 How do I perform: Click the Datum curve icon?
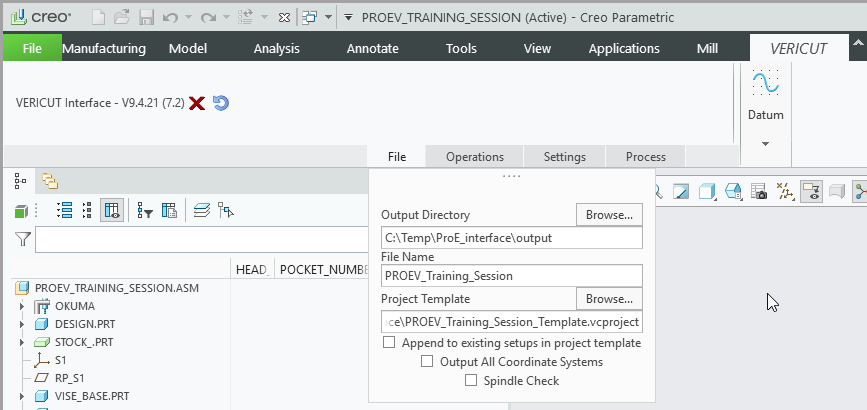766,83
